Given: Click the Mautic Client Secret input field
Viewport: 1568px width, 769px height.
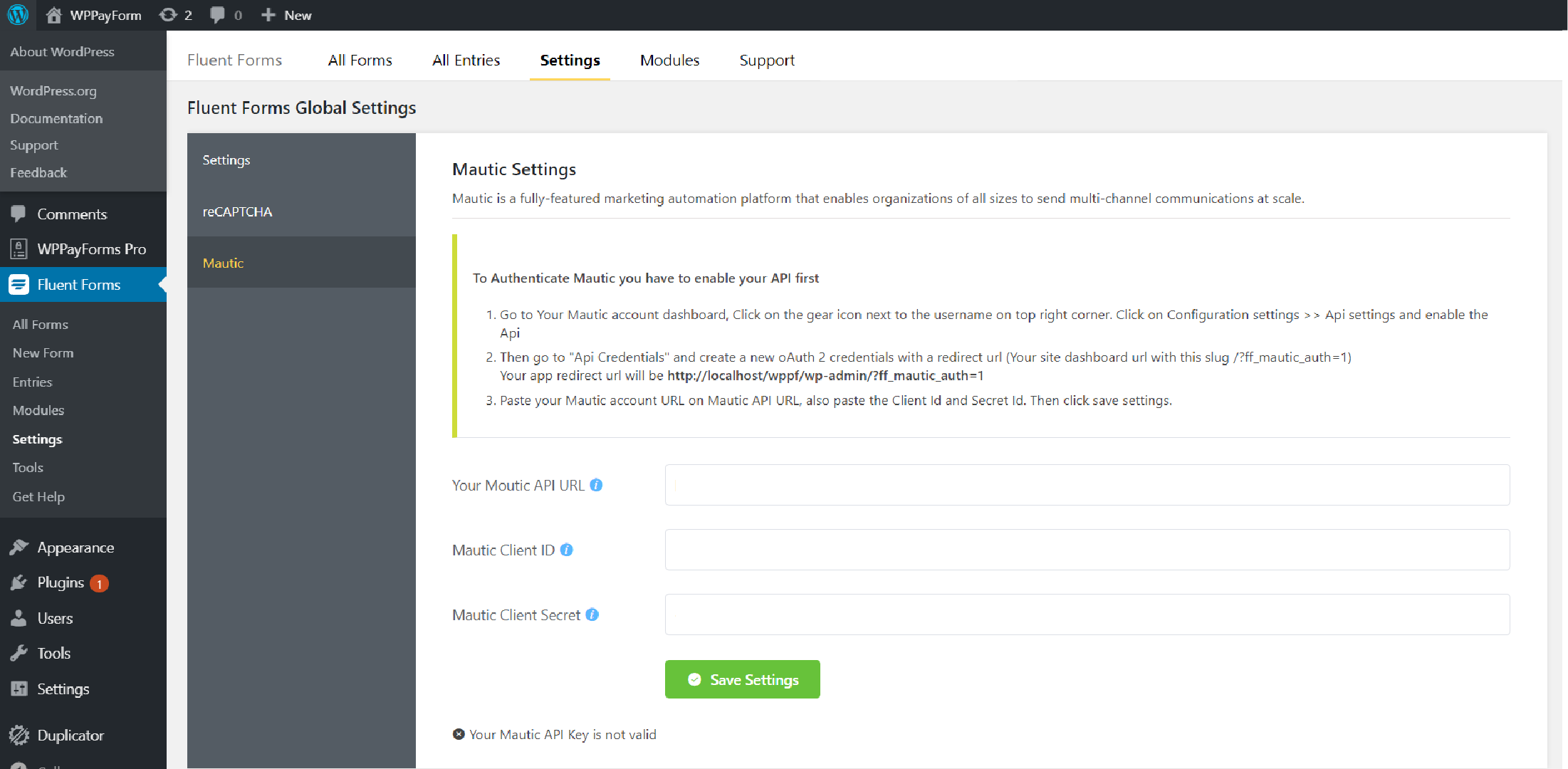Looking at the screenshot, I should [x=1088, y=614].
